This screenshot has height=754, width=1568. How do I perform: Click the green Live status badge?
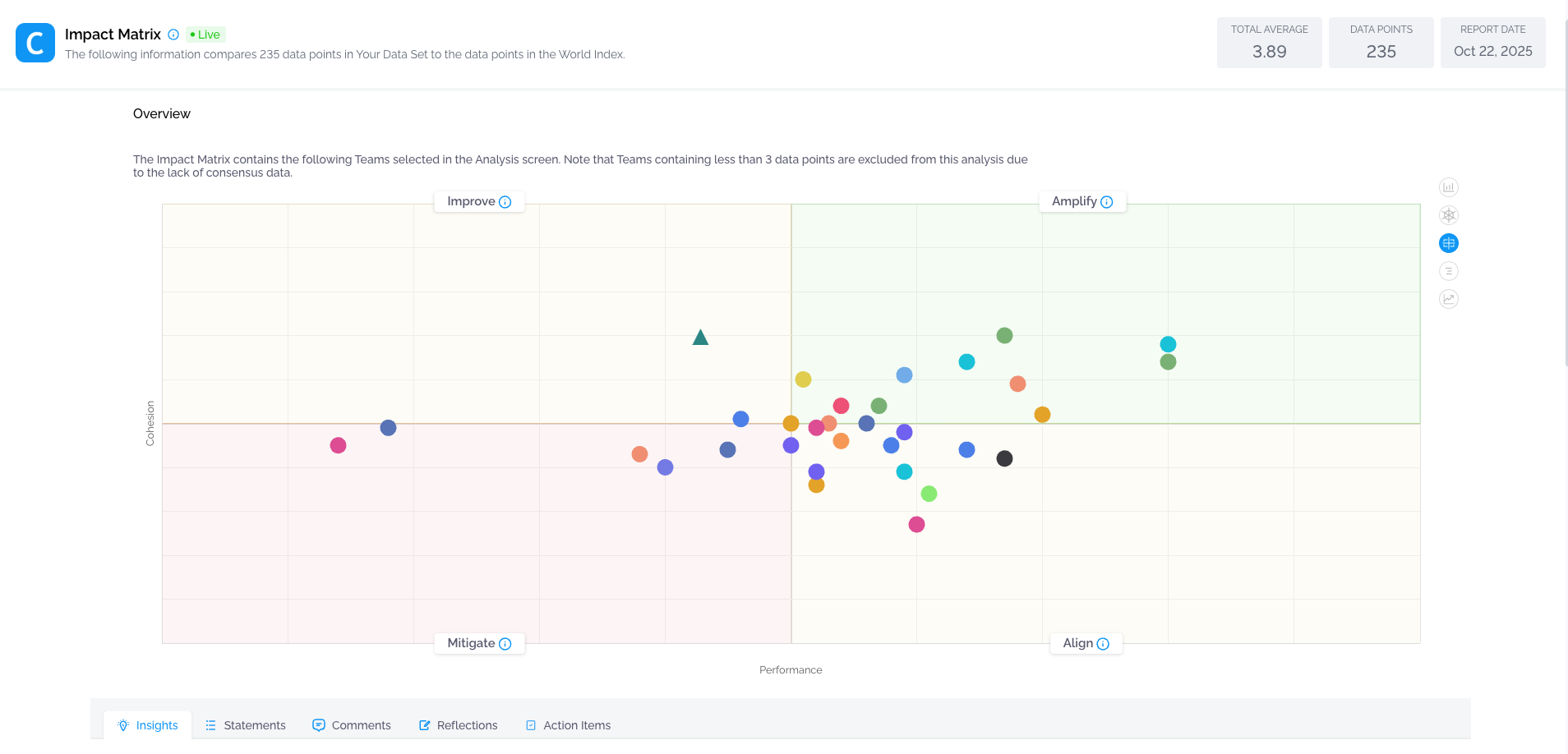click(205, 34)
